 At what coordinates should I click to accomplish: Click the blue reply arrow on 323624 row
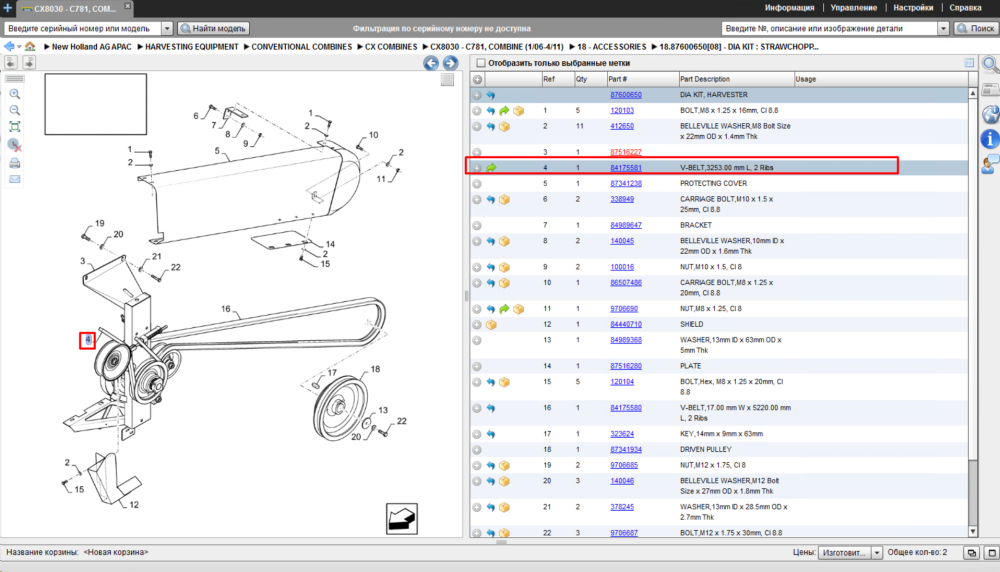pos(490,434)
